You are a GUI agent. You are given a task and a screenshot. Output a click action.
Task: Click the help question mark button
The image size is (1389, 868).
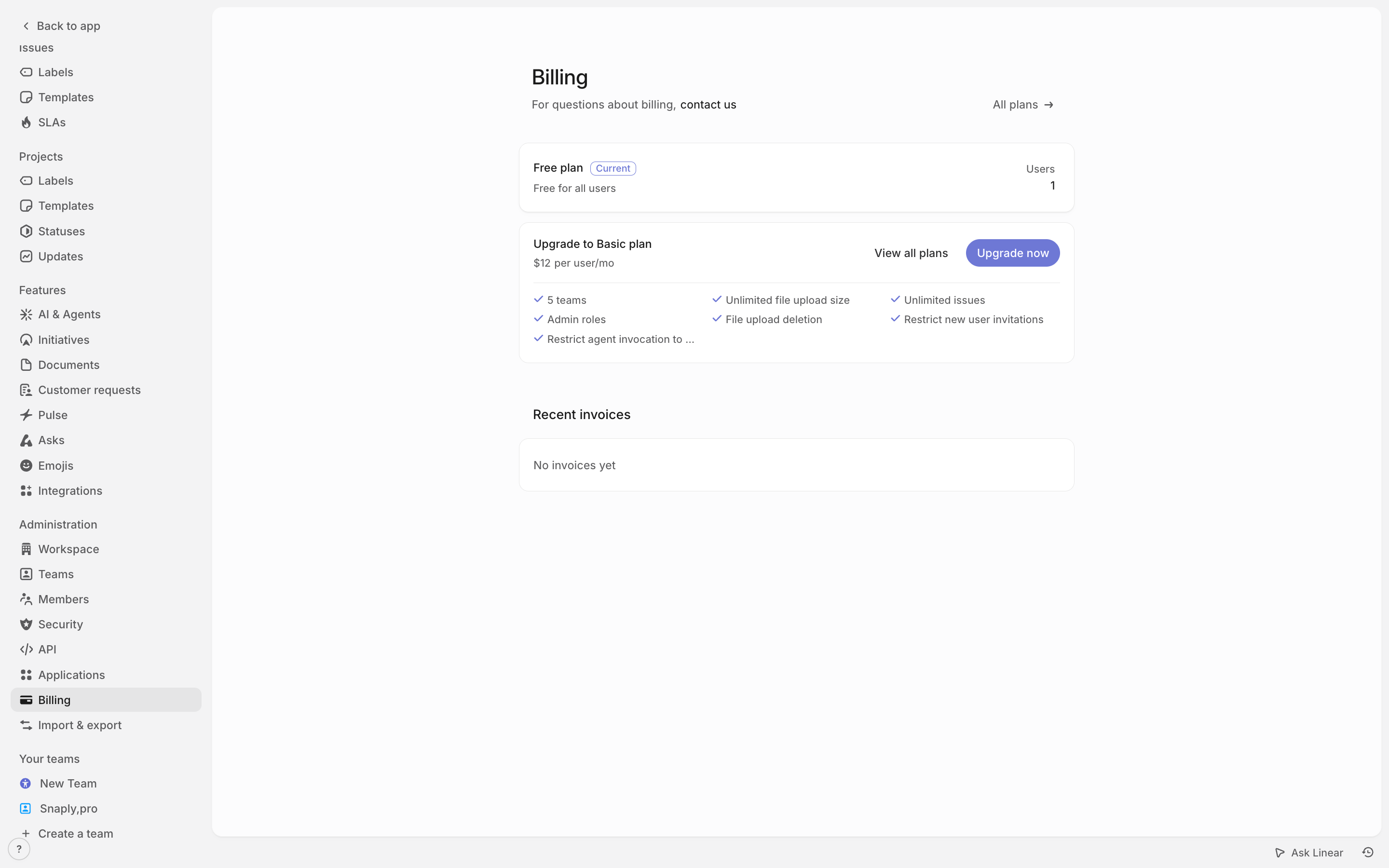click(x=19, y=849)
